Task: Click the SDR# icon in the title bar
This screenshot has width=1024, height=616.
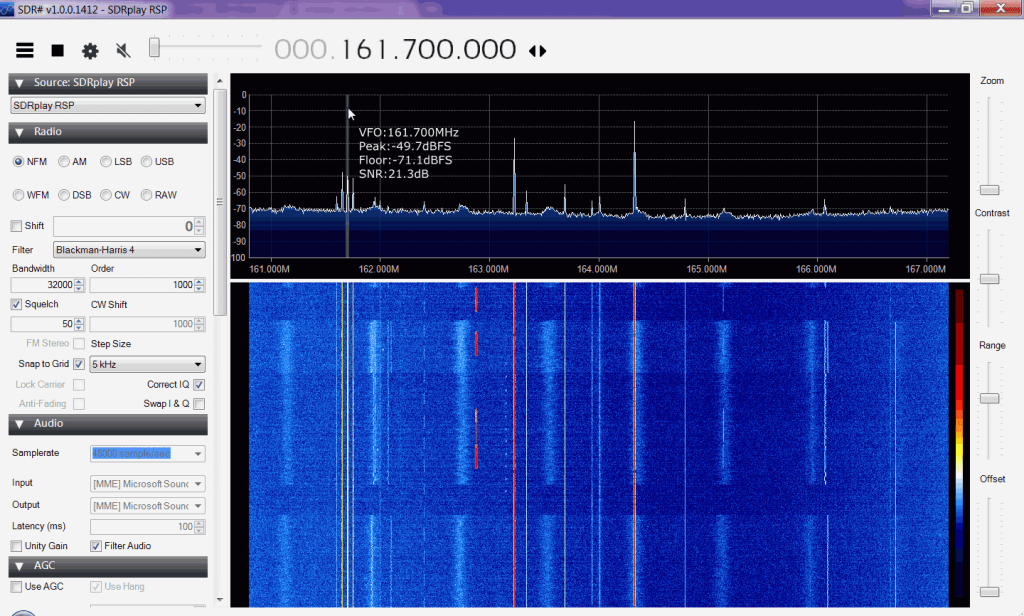Action: pyautogui.click(x=8, y=8)
